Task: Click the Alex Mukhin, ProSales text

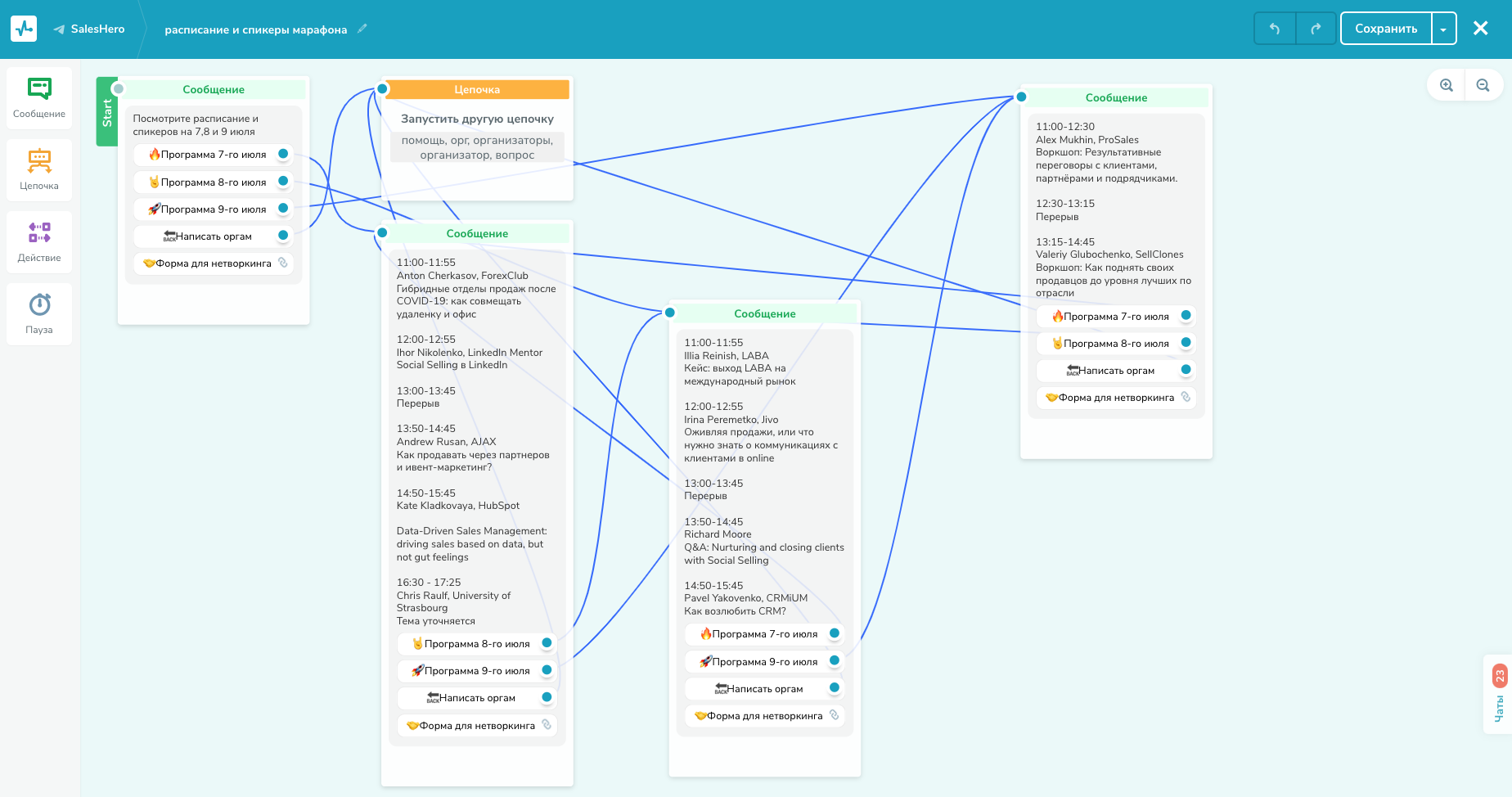Action: click(x=1087, y=140)
